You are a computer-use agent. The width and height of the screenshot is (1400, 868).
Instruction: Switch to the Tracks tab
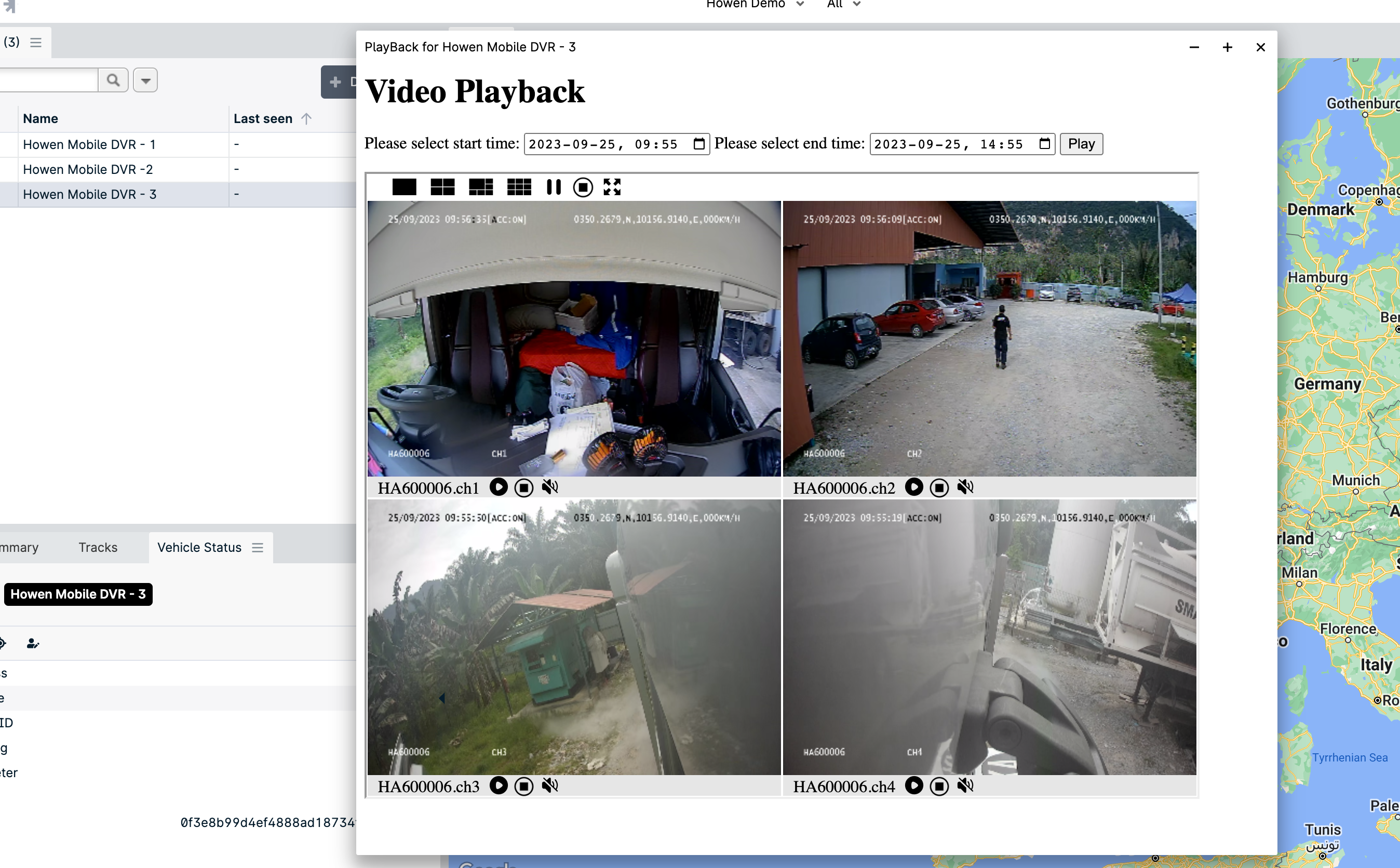click(98, 547)
